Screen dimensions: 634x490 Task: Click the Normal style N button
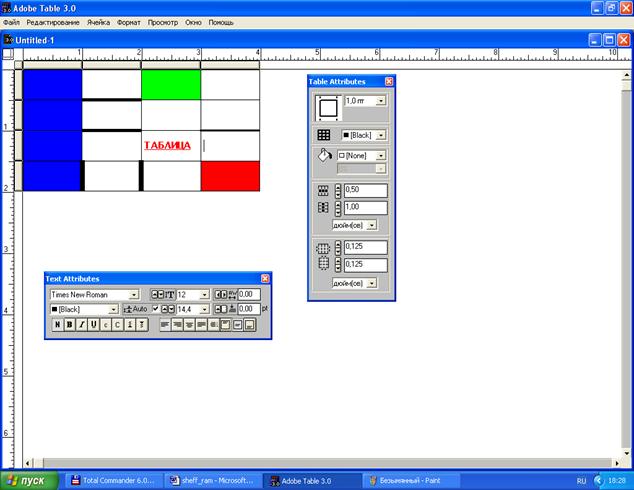tap(57, 325)
